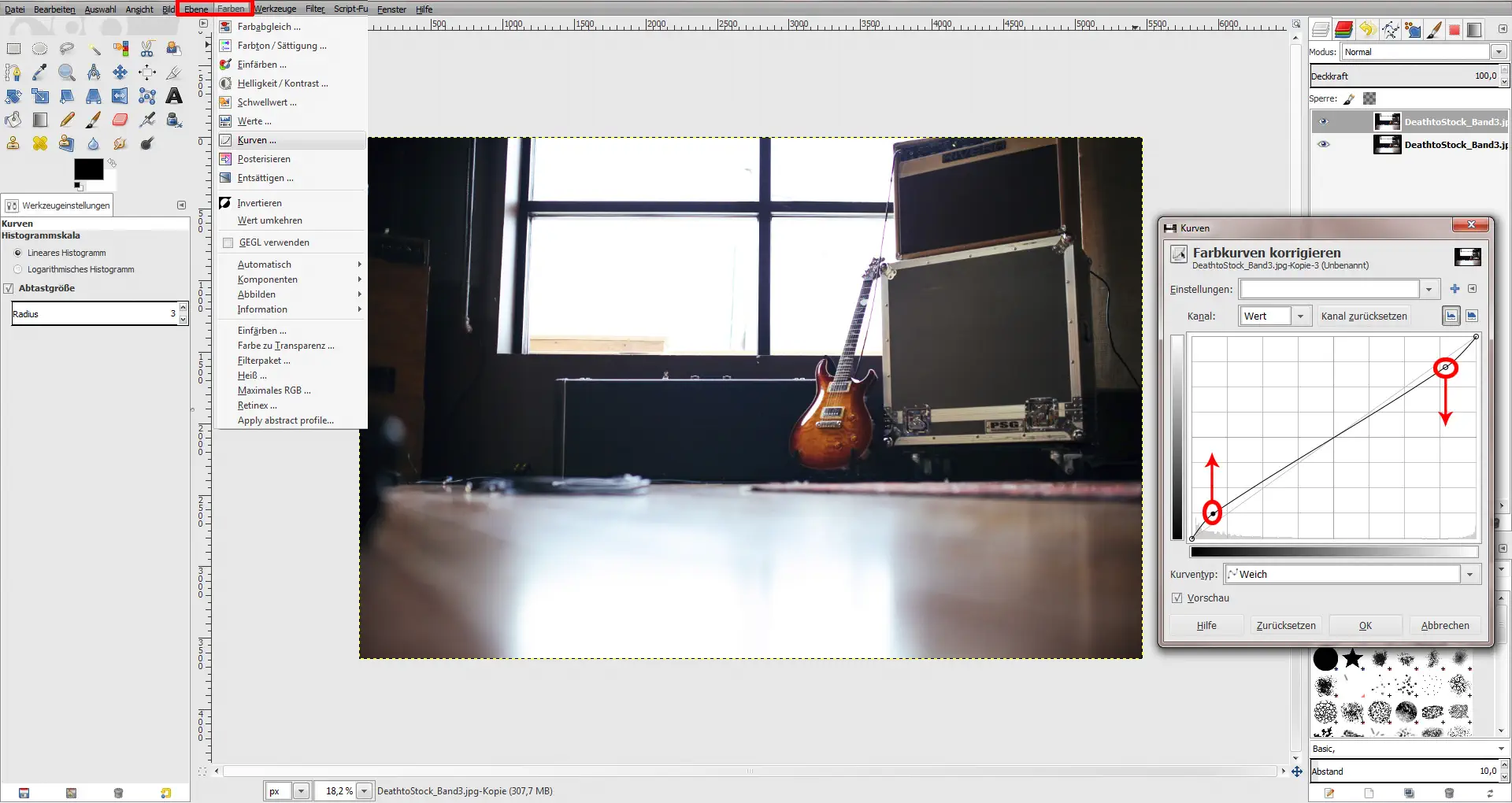Screen dimensions: 1512x803
Task: Click Kanal zurücksetzen to reset the channel
Action: point(1364,316)
